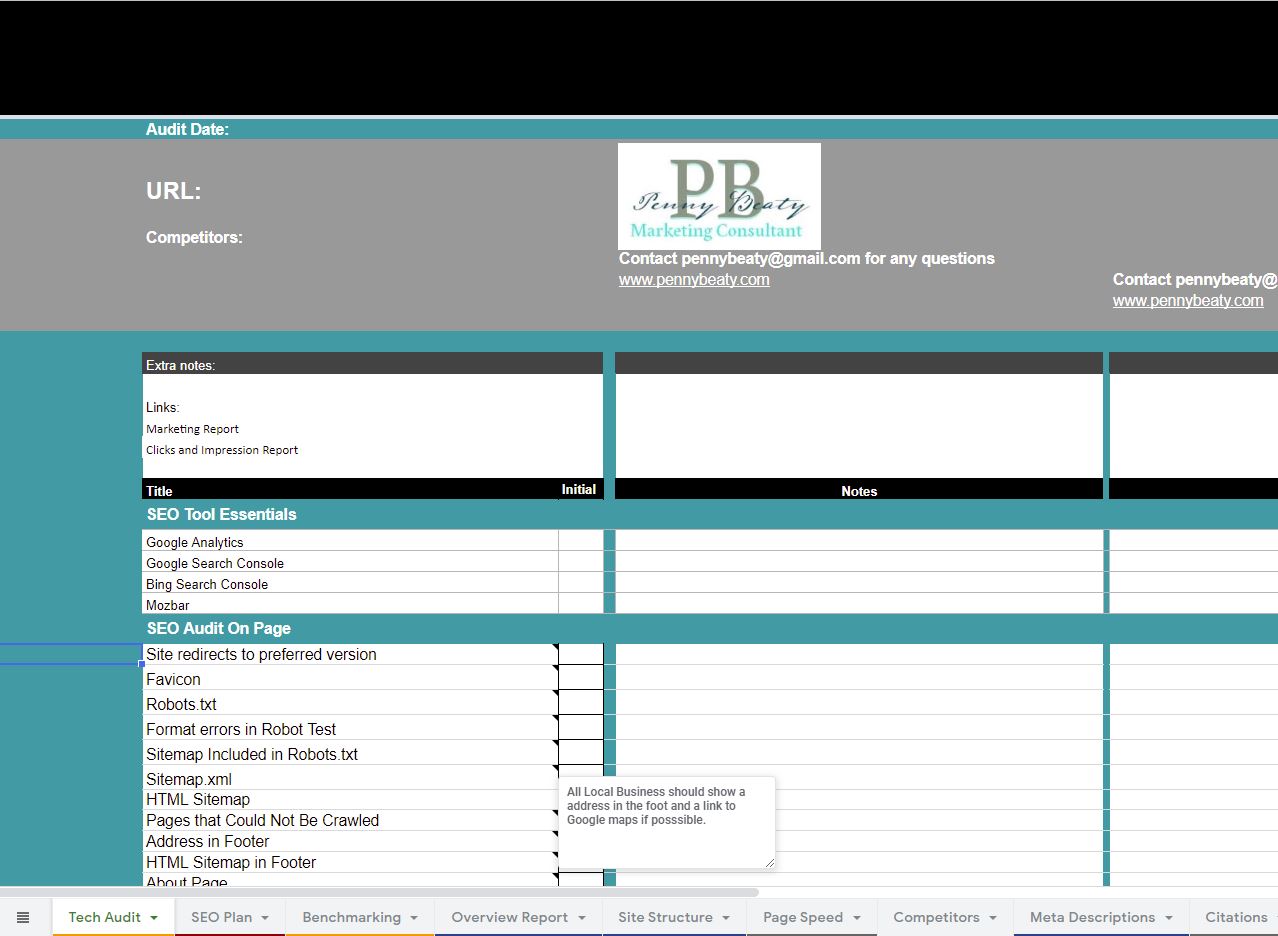Click the Penny Beaty logo image
The image size is (1278, 936).
pos(719,196)
